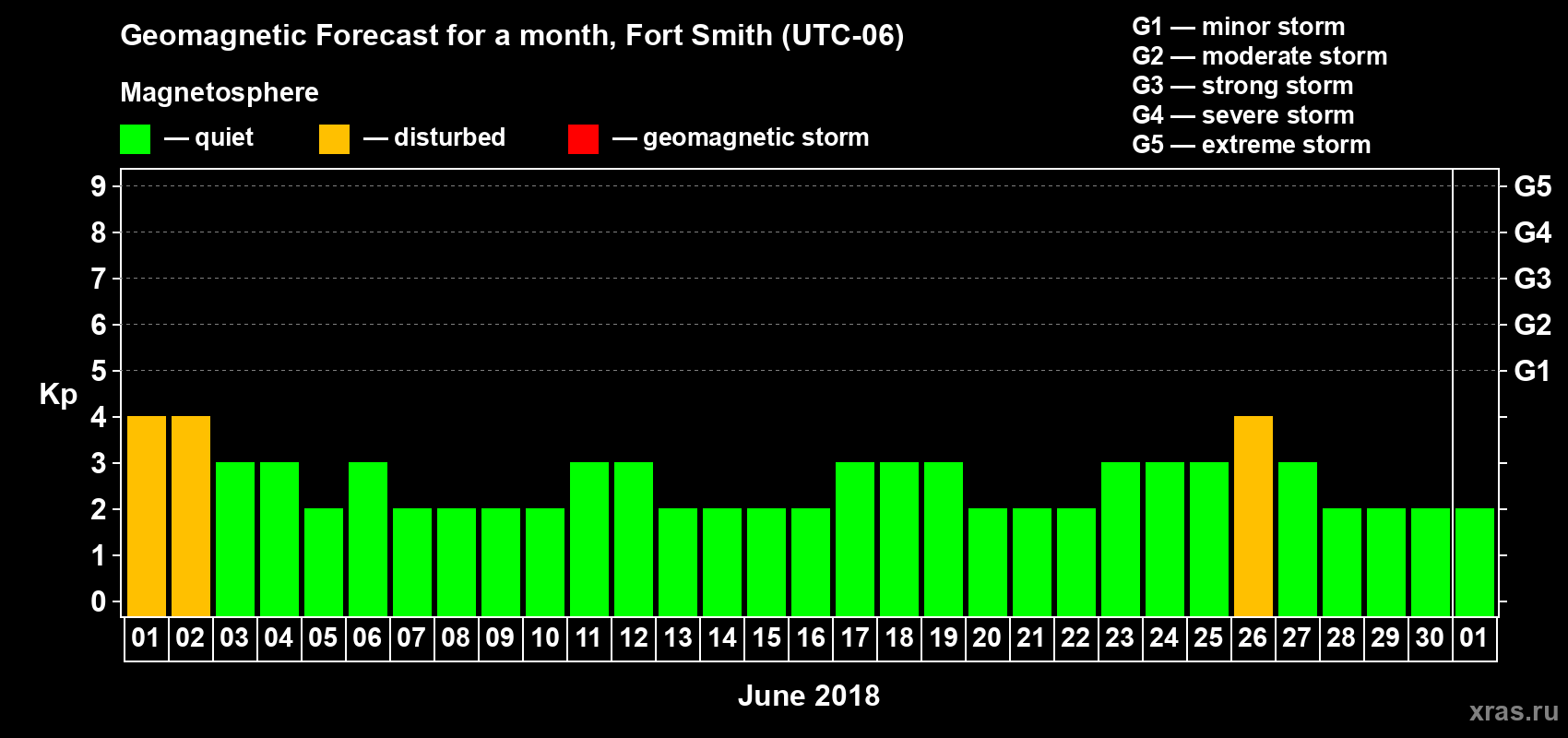This screenshot has width=1568, height=738.
Task: Click date cell 15 on the x-axis
Action: (x=766, y=638)
